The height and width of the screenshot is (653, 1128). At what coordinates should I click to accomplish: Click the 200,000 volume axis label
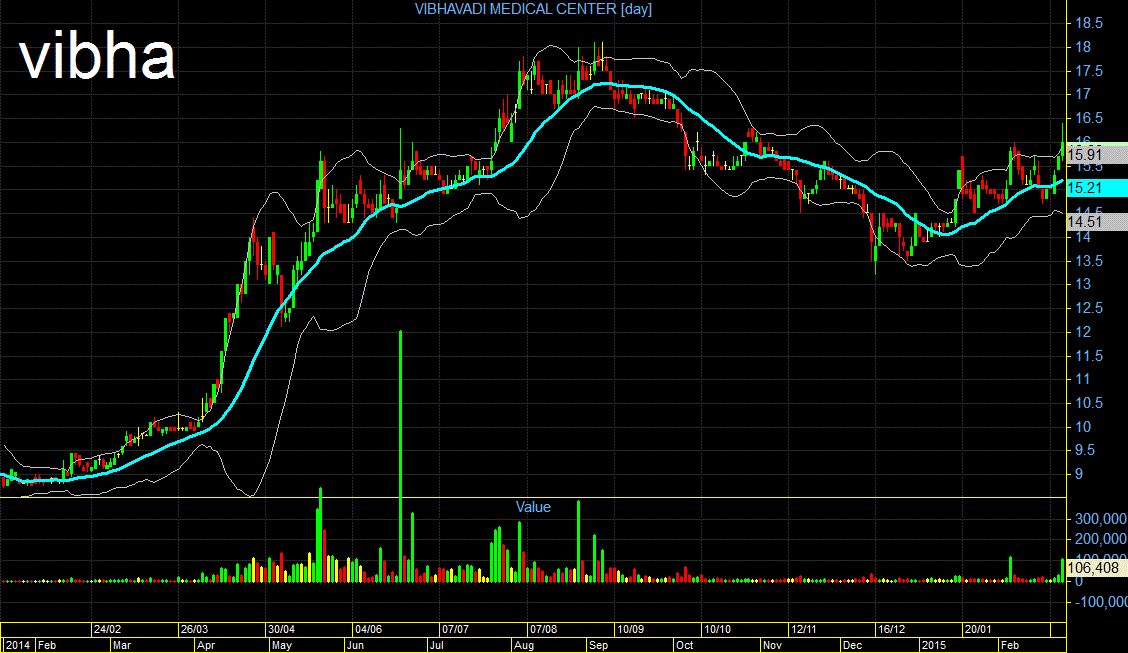point(1101,539)
